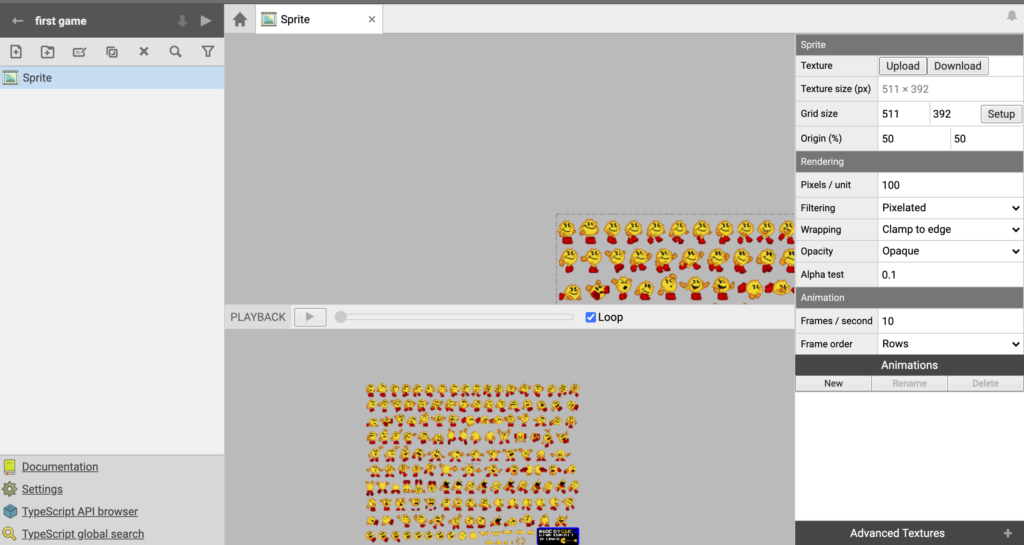
Task: Click the Texture size value 511 × 392
Action: [x=905, y=89]
